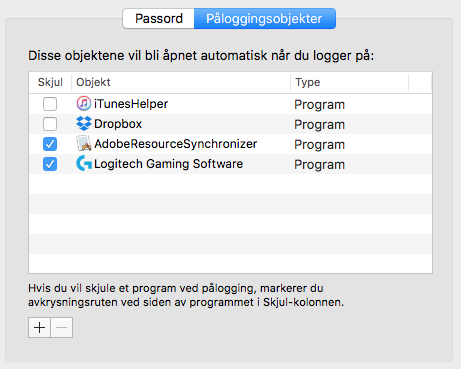Select the iTunesHelper app icon
Screen dimensions: 461x369
click(84, 104)
